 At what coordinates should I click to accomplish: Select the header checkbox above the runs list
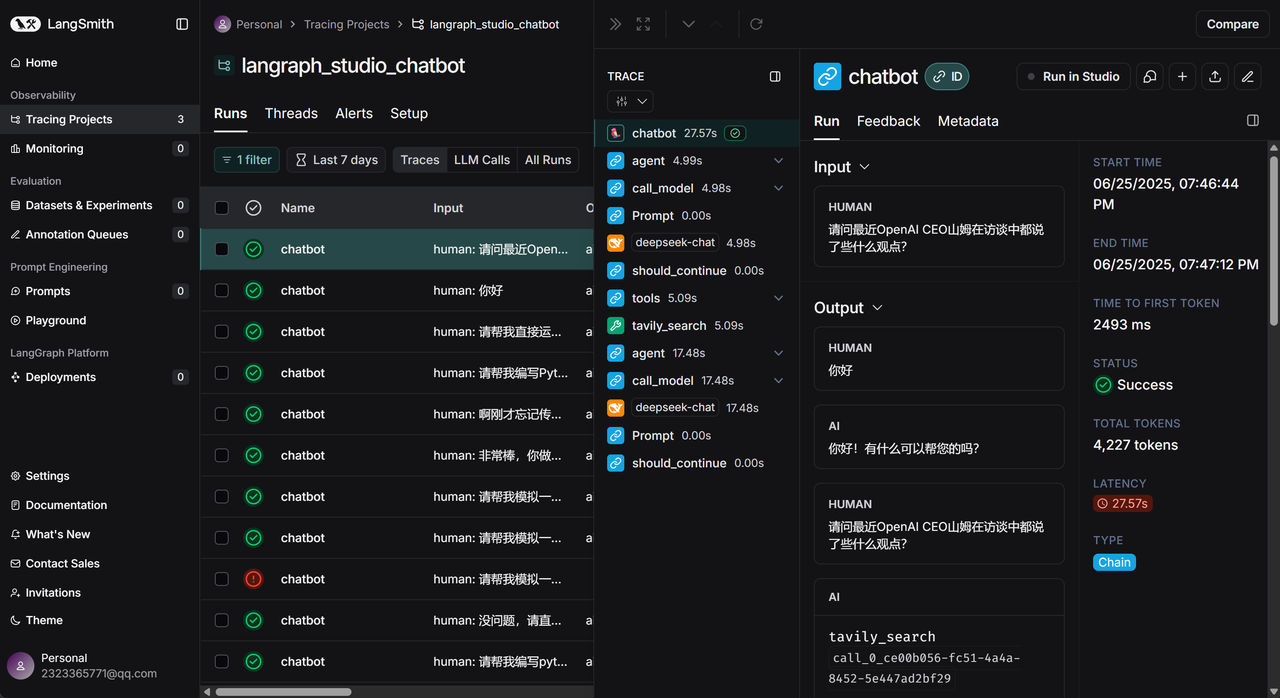221,207
